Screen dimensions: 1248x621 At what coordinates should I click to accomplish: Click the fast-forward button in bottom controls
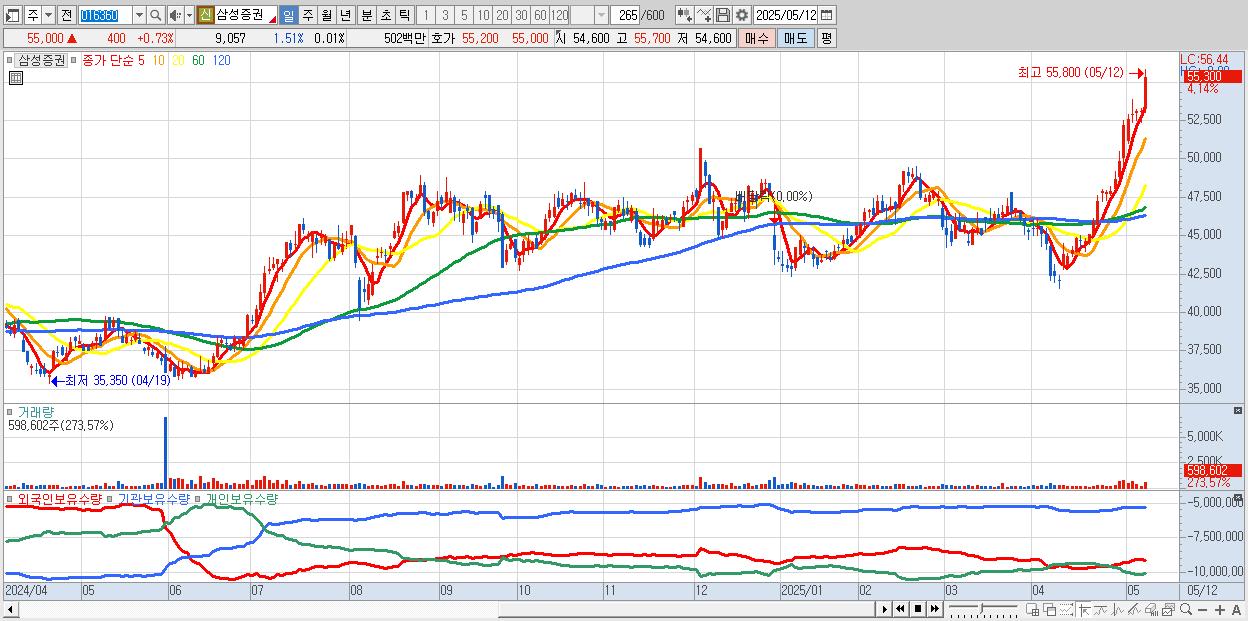click(x=934, y=609)
